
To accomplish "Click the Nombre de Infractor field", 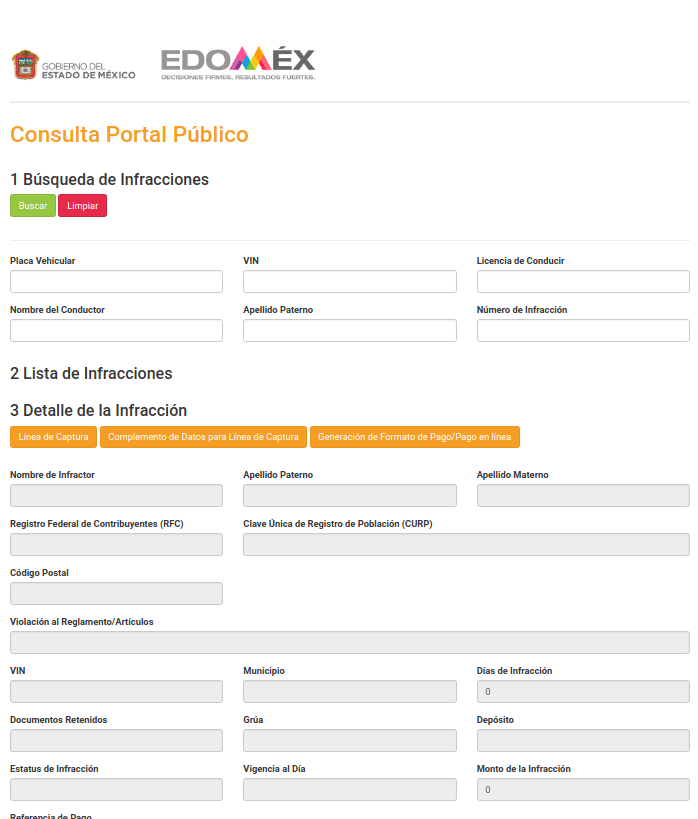I will point(116,496).
